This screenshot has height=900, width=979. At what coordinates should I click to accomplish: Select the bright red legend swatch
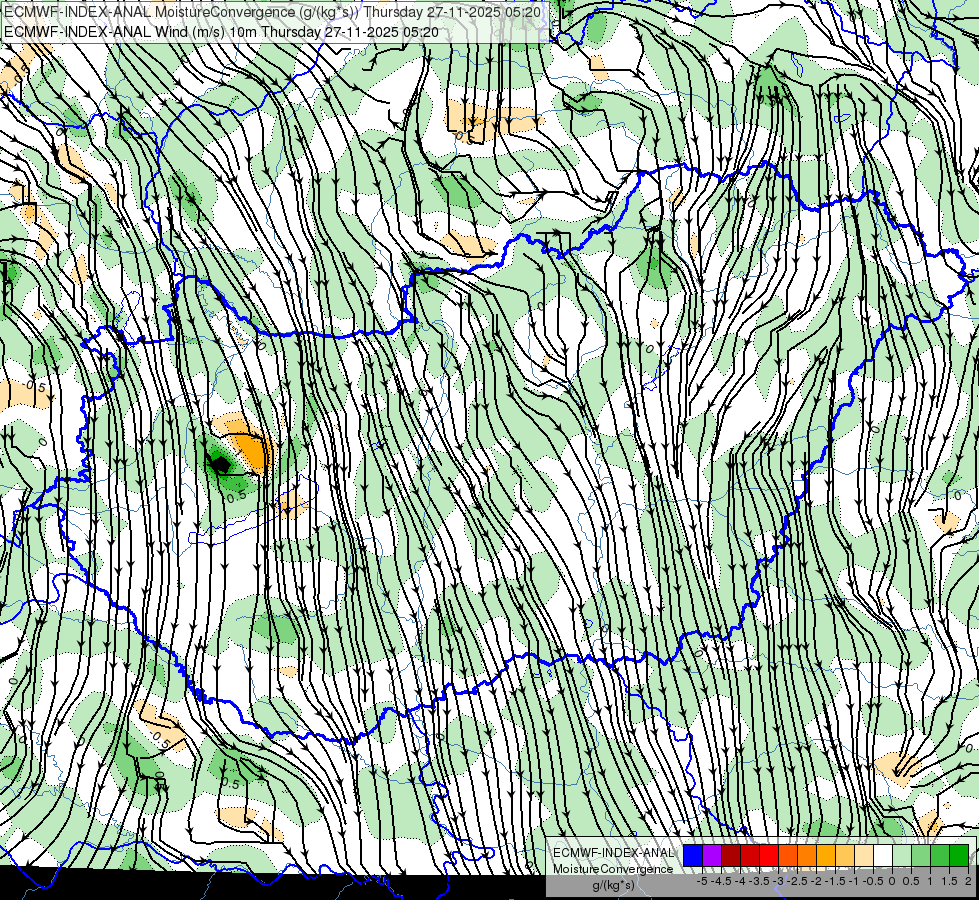[x=769, y=856]
